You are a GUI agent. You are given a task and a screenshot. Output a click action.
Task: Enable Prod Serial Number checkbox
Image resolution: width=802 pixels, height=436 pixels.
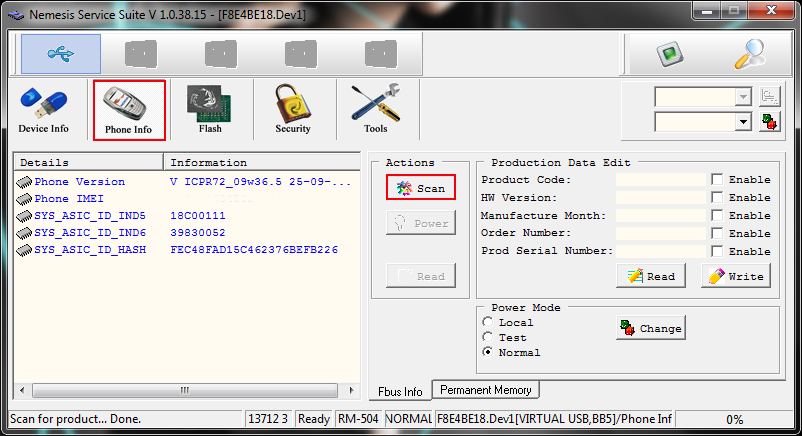coord(717,251)
